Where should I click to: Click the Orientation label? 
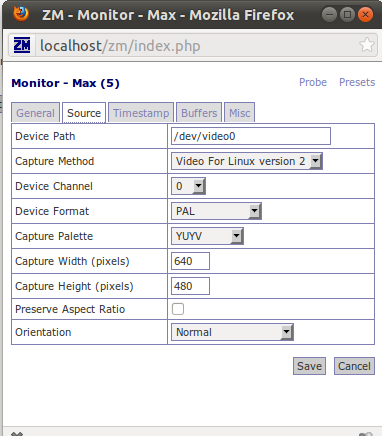43,332
